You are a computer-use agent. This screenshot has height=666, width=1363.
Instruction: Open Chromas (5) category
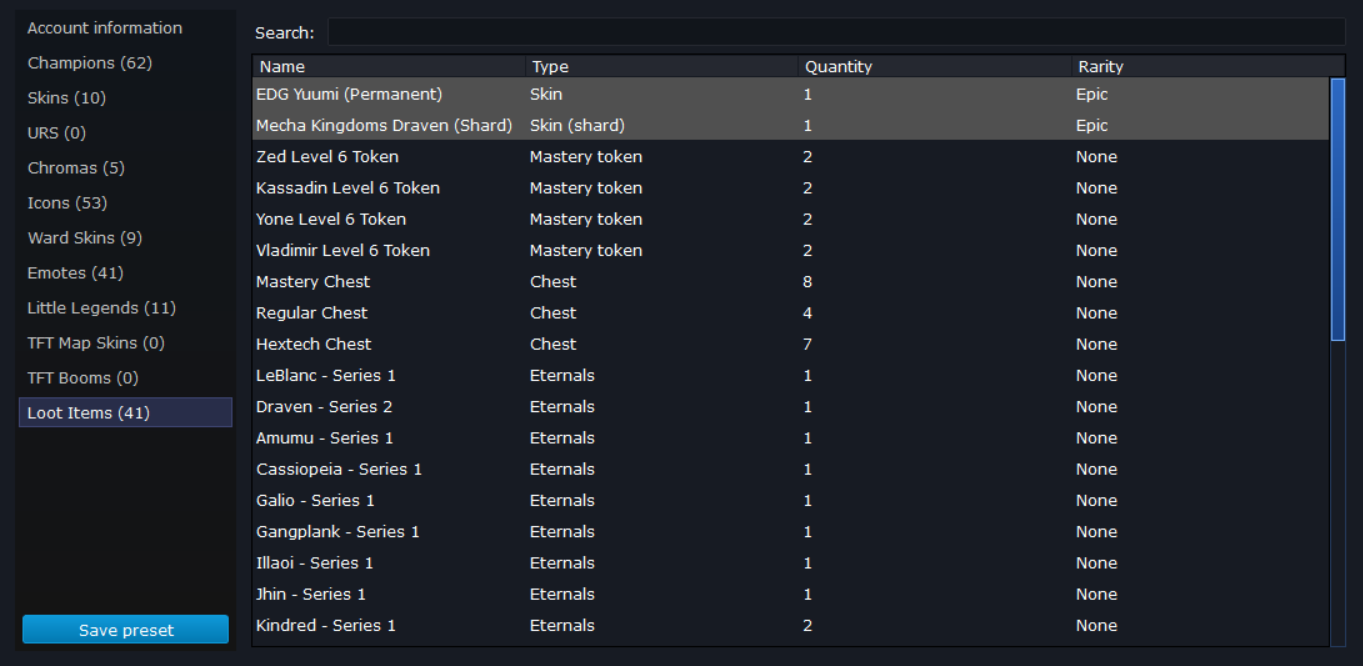(125, 168)
